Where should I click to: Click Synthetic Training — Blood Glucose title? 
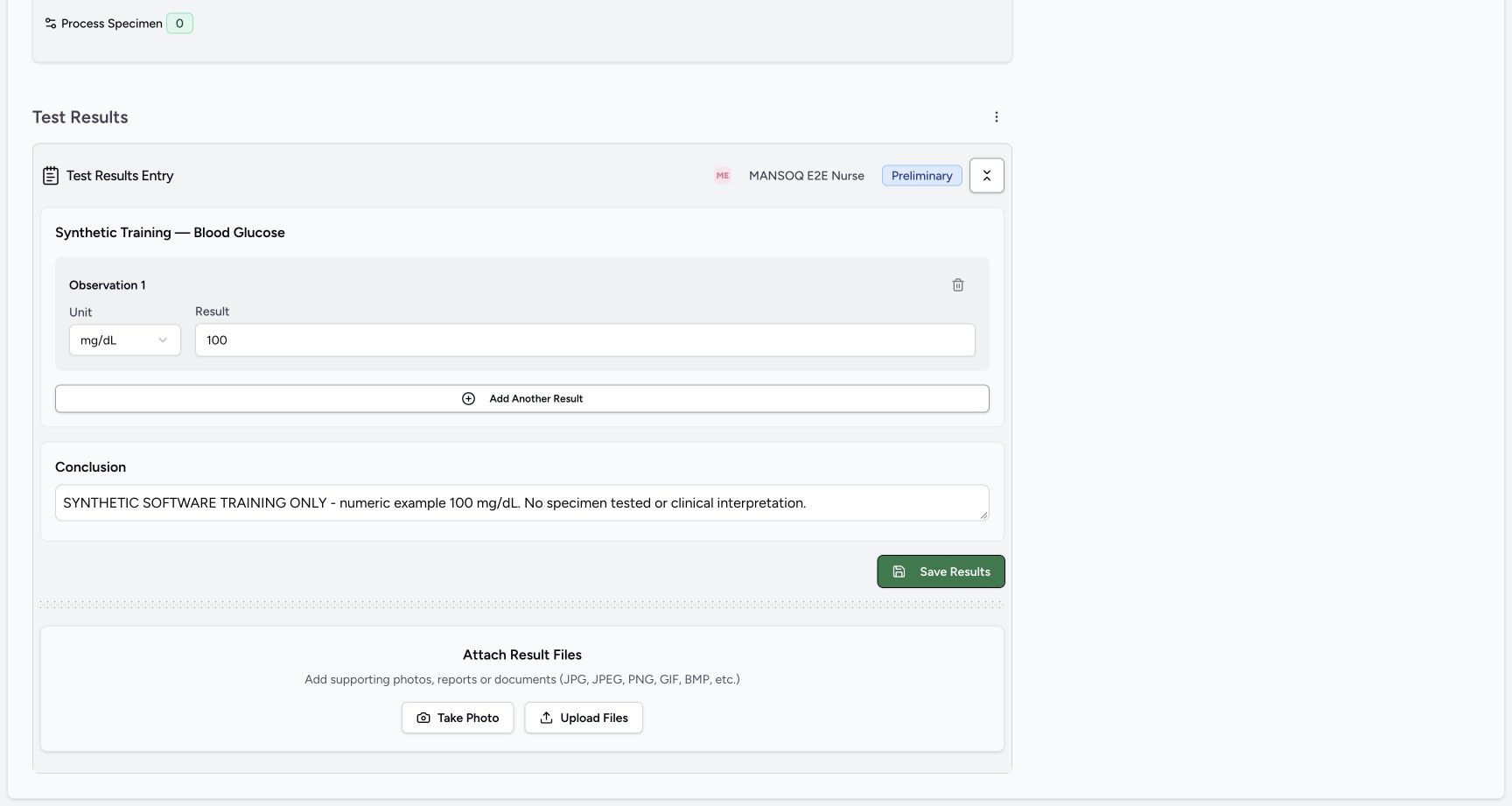(x=170, y=233)
